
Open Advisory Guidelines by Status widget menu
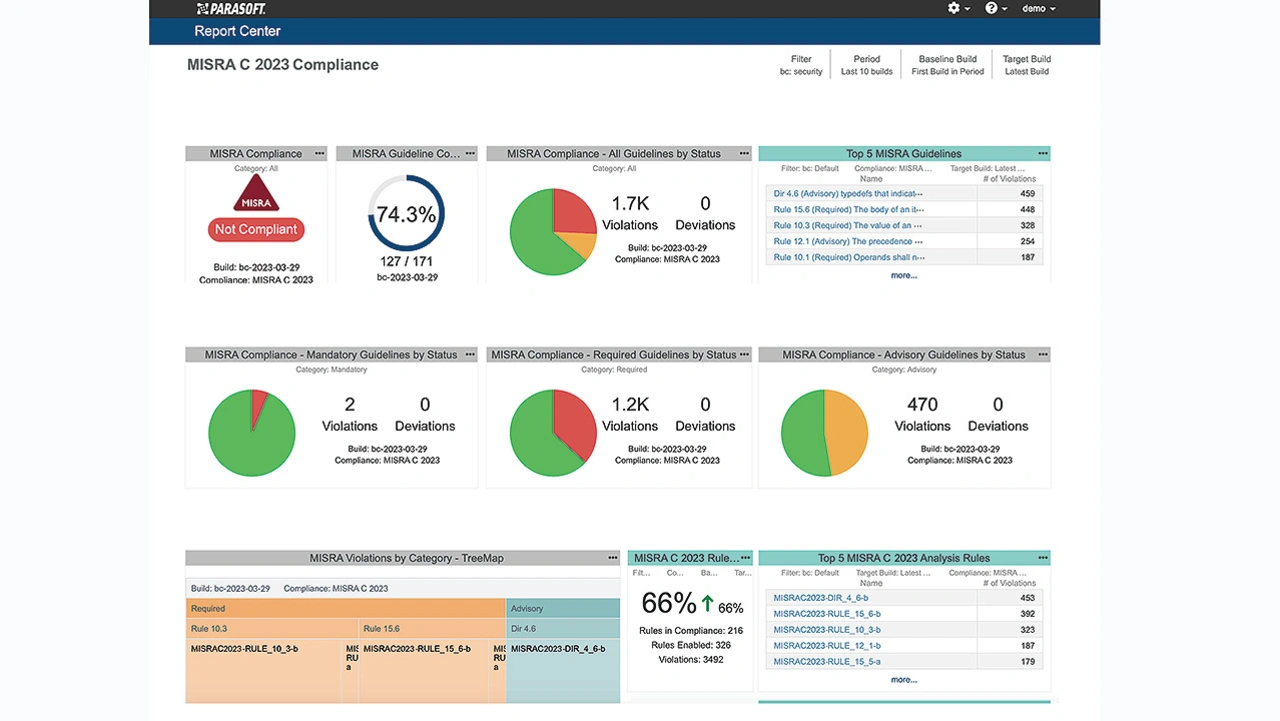click(1042, 355)
